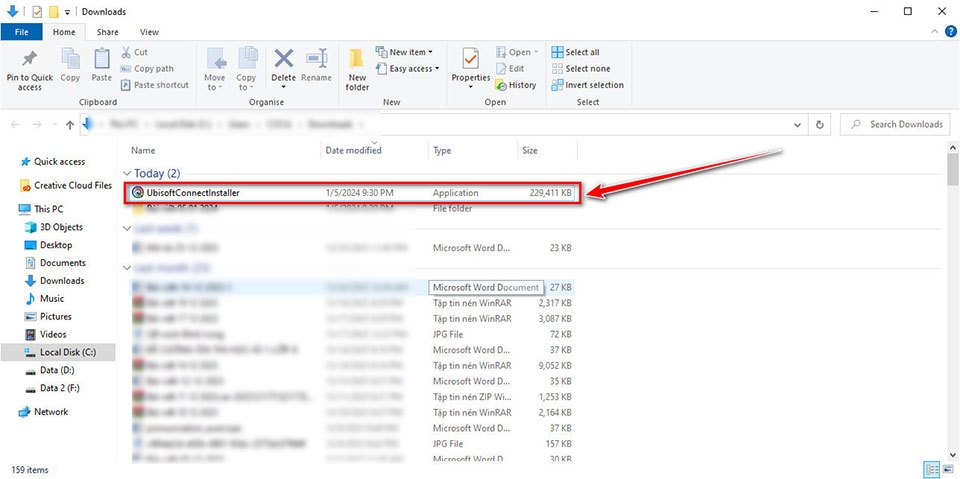Switch to the Home ribbon tab
The width and height of the screenshot is (960, 479).
pyautogui.click(x=64, y=32)
